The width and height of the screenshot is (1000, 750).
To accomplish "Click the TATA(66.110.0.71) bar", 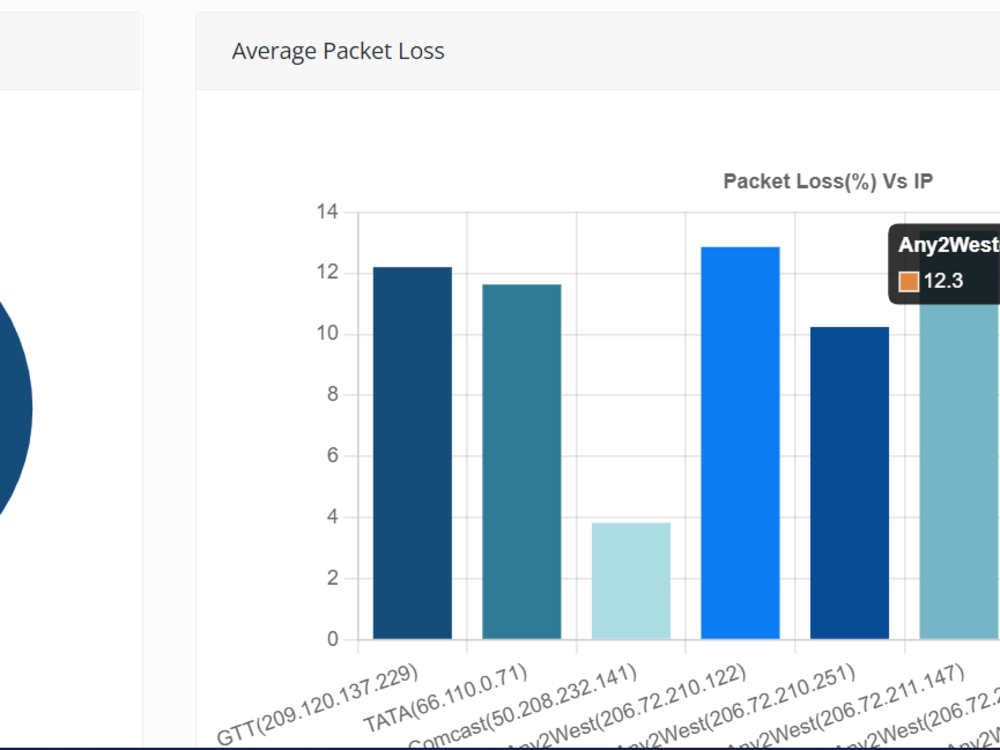I will click(x=522, y=462).
